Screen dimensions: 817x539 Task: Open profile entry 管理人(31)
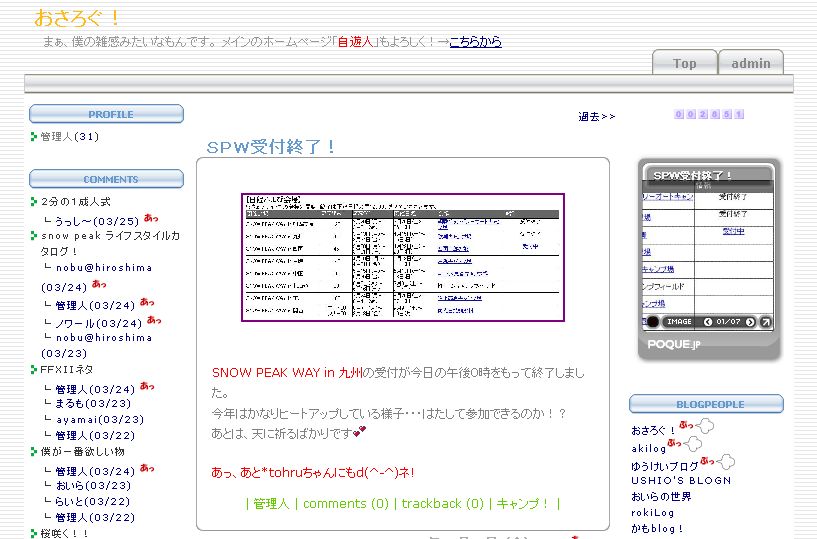click(x=70, y=137)
